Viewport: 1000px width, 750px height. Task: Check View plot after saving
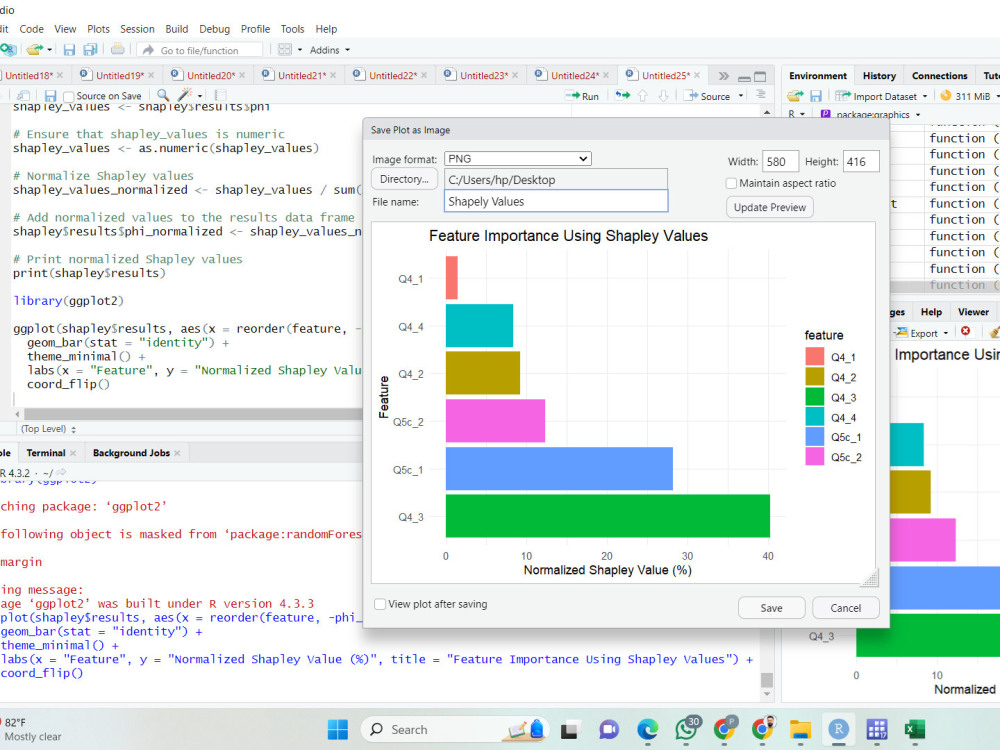380,603
